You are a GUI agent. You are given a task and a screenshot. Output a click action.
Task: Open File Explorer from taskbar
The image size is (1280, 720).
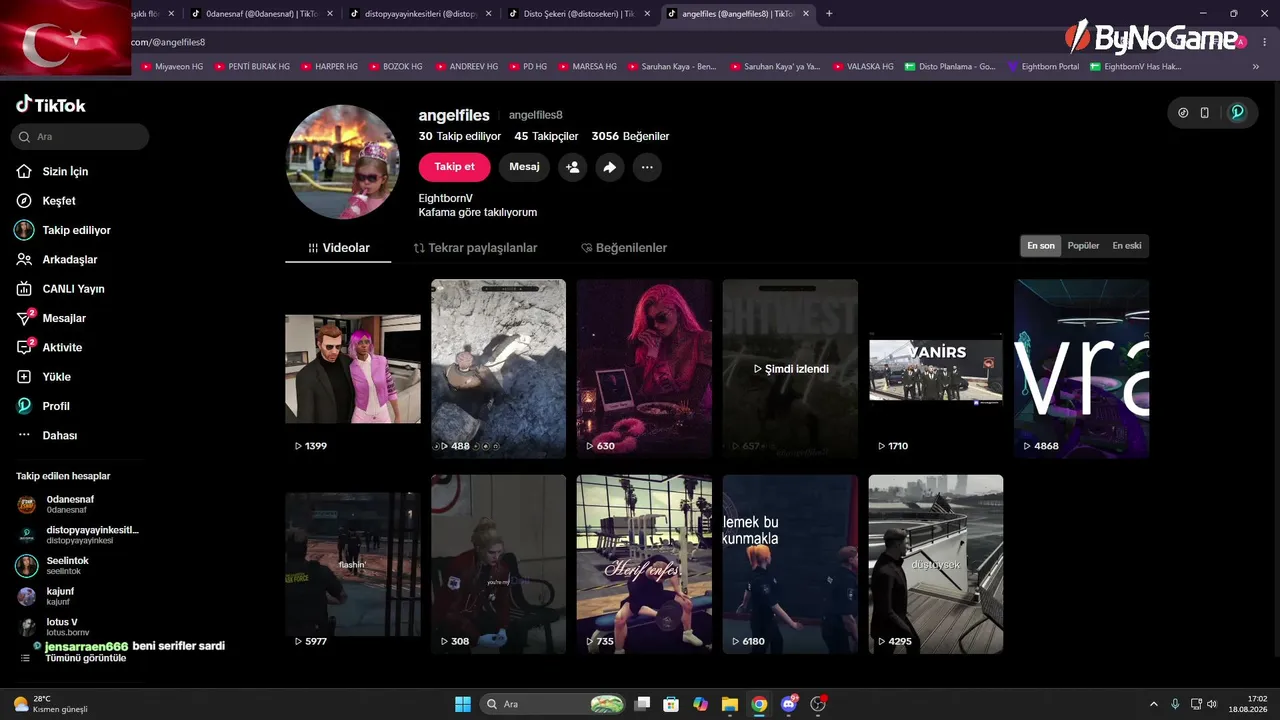tap(730, 704)
